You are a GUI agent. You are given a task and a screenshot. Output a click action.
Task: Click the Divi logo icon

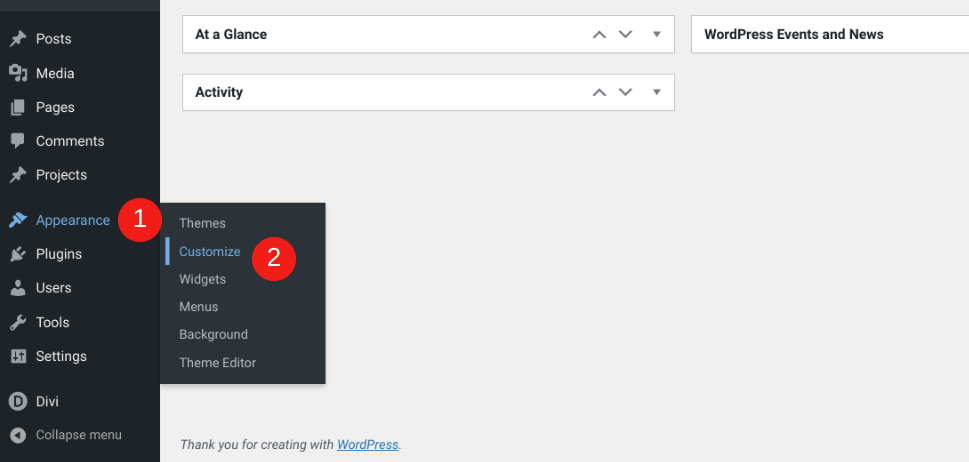pyautogui.click(x=18, y=401)
